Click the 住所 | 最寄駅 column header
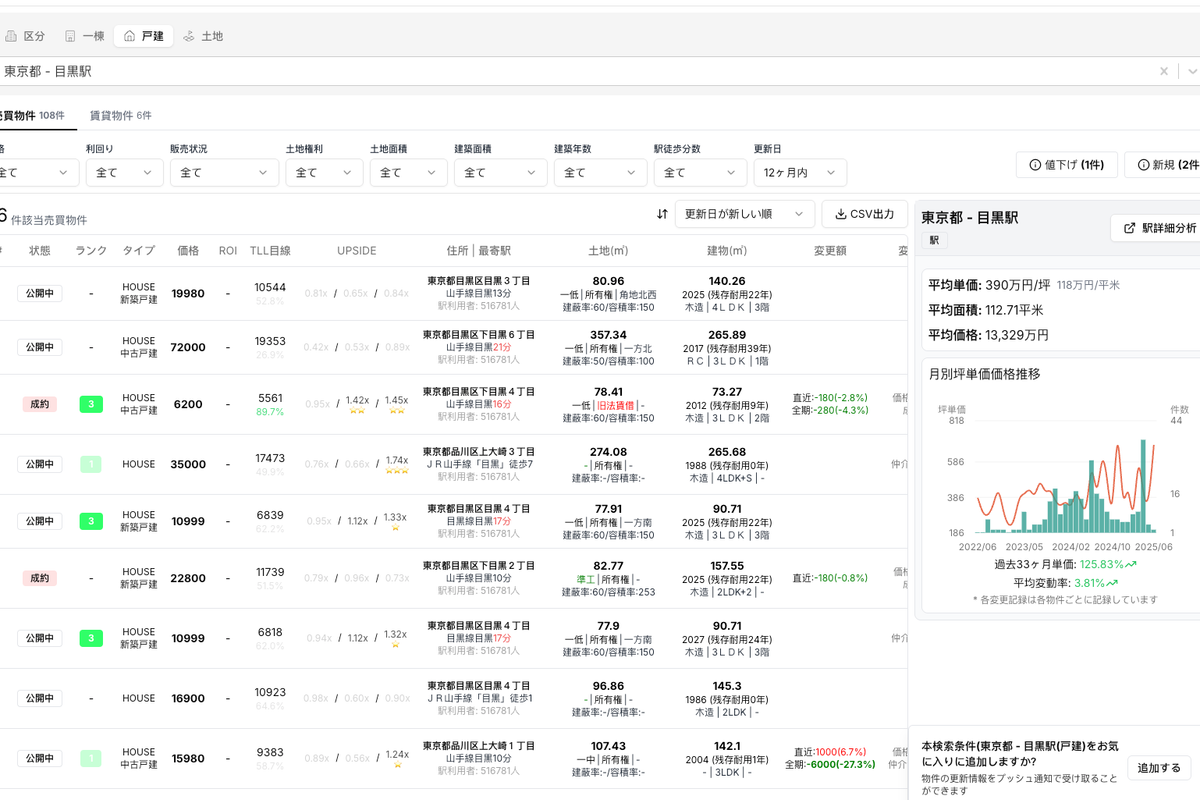The height and width of the screenshot is (800, 1200). 479,250
